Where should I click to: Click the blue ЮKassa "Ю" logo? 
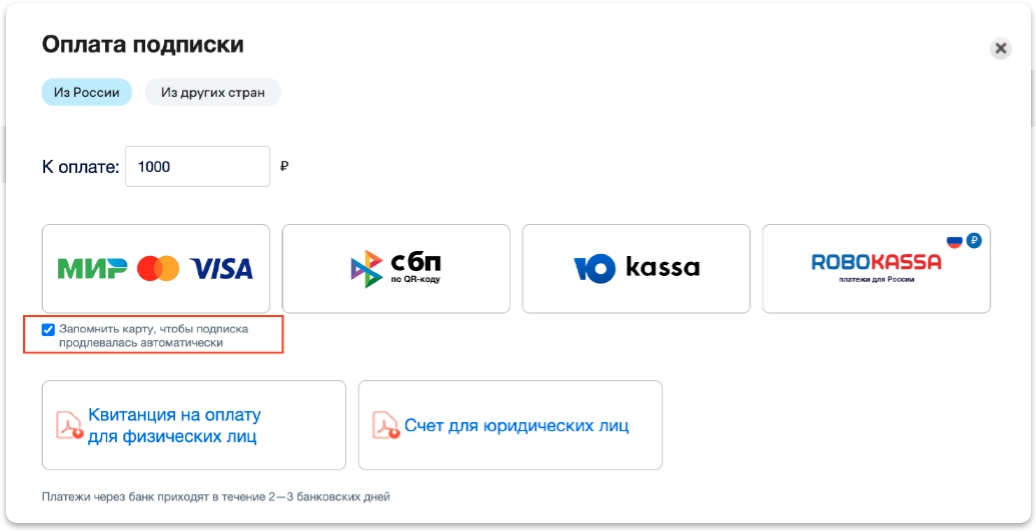pos(594,268)
